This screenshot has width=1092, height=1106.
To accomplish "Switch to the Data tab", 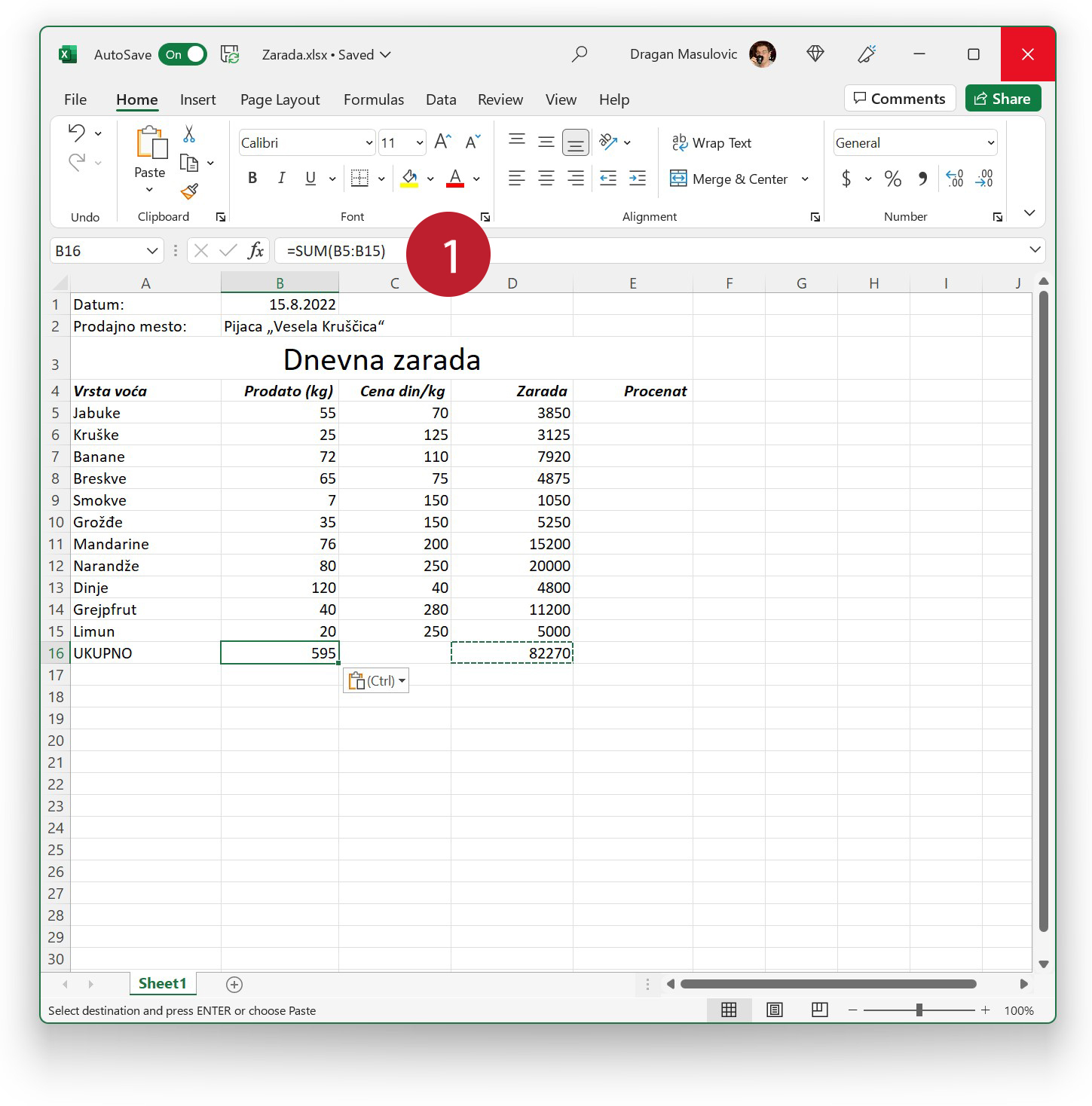I will 441,99.
